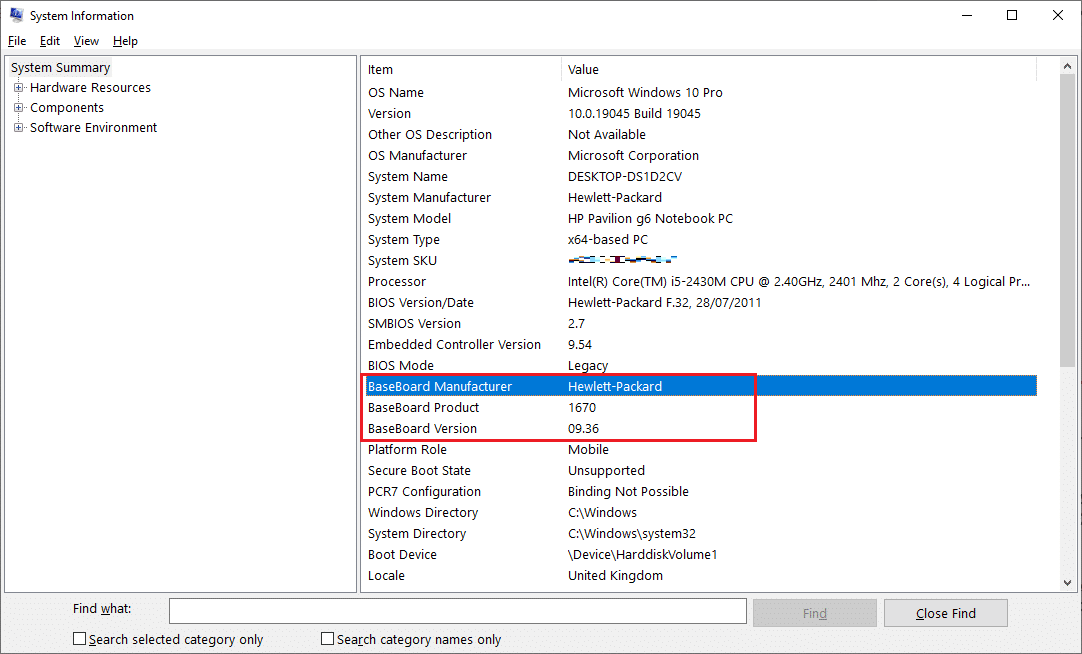Open the View menu
This screenshot has height=654, width=1082.
[86, 41]
